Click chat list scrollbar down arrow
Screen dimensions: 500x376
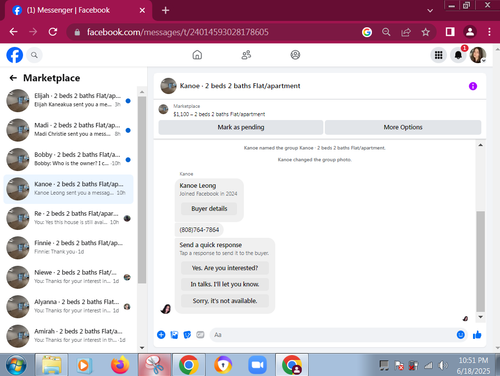[142, 348]
